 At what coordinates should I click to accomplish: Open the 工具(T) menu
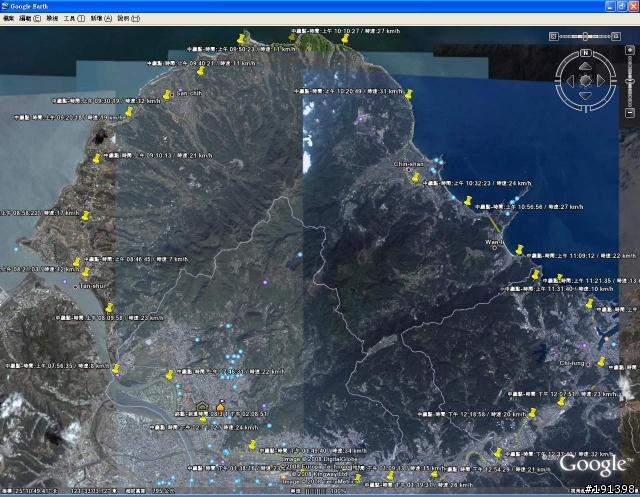(x=74, y=18)
